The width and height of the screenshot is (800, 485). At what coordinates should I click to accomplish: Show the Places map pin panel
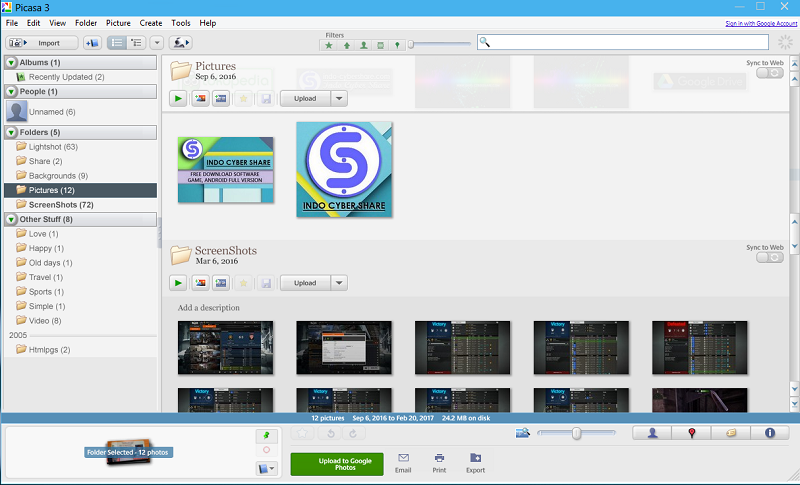point(691,433)
